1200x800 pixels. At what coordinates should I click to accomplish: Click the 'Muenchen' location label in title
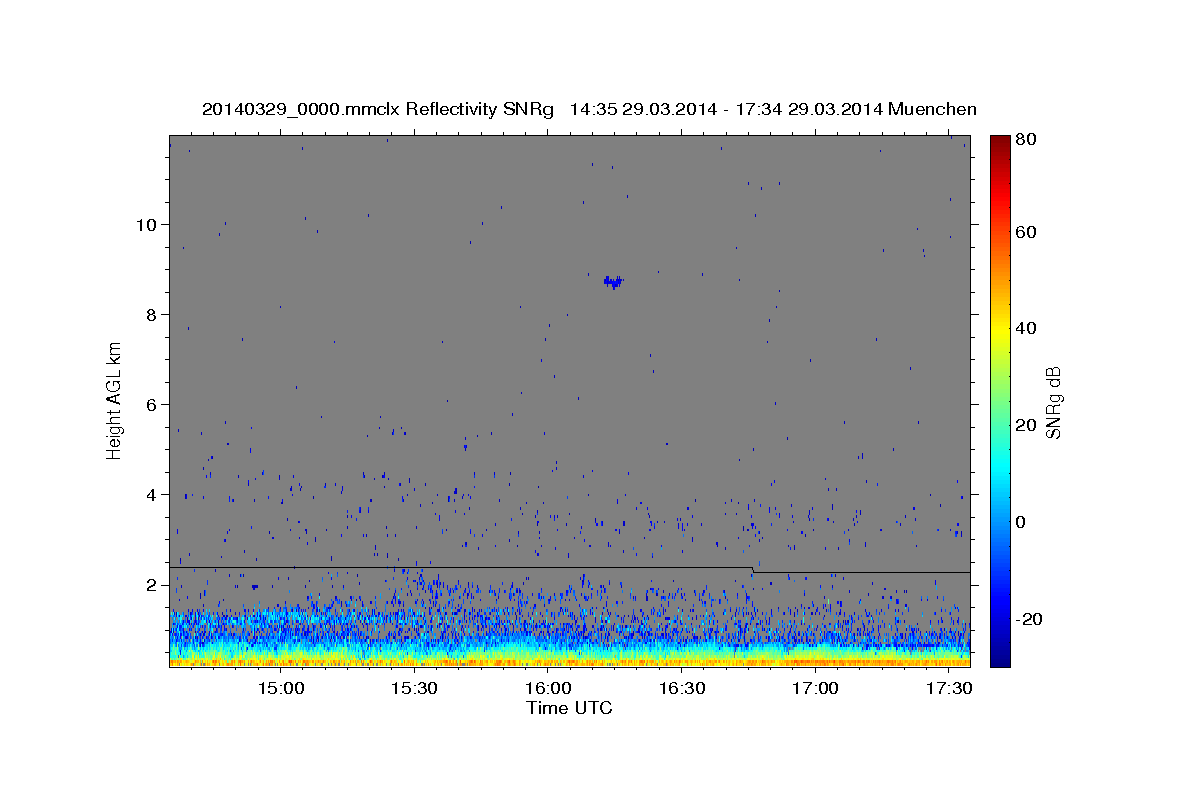coord(932,109)
